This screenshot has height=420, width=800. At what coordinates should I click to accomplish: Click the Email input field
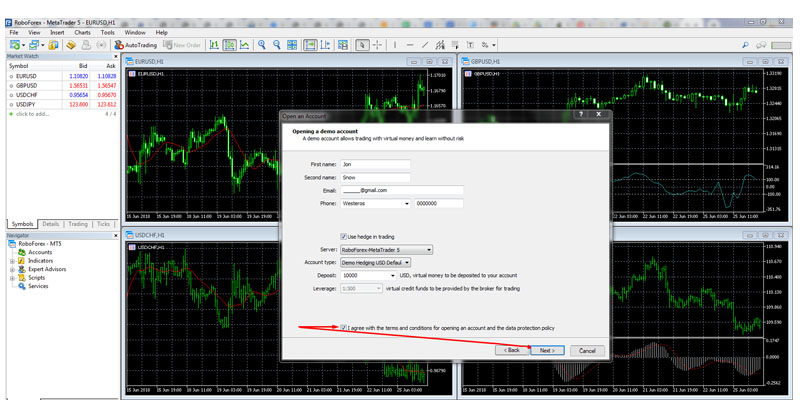402,190
